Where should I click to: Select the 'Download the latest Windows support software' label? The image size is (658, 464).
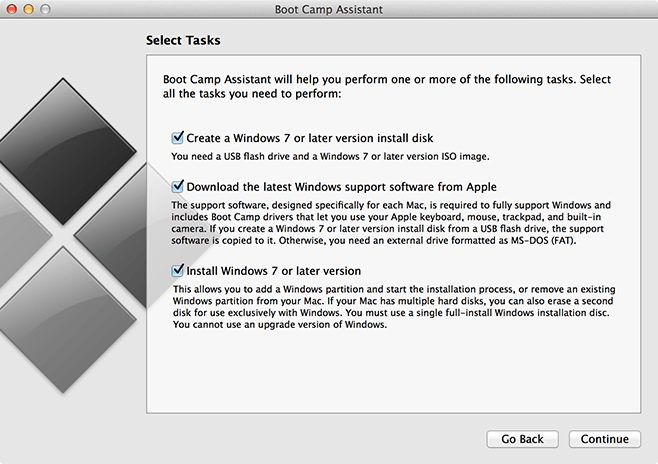341,187
